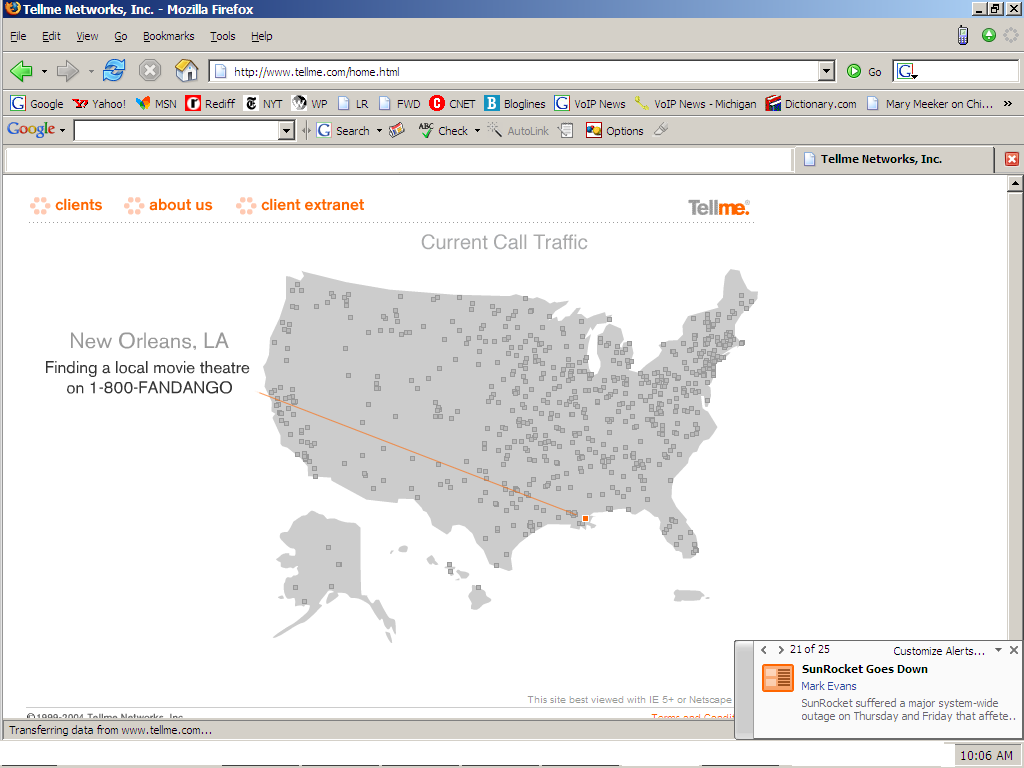
Task: Click the Google toolbar spell Check icon
Action: click(x=426, y=130)
